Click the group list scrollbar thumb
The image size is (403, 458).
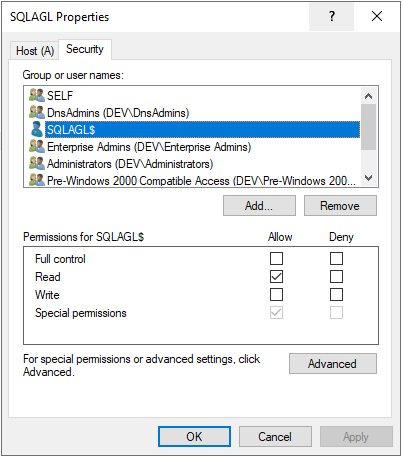pyautogui.click(x=368, y=127)
